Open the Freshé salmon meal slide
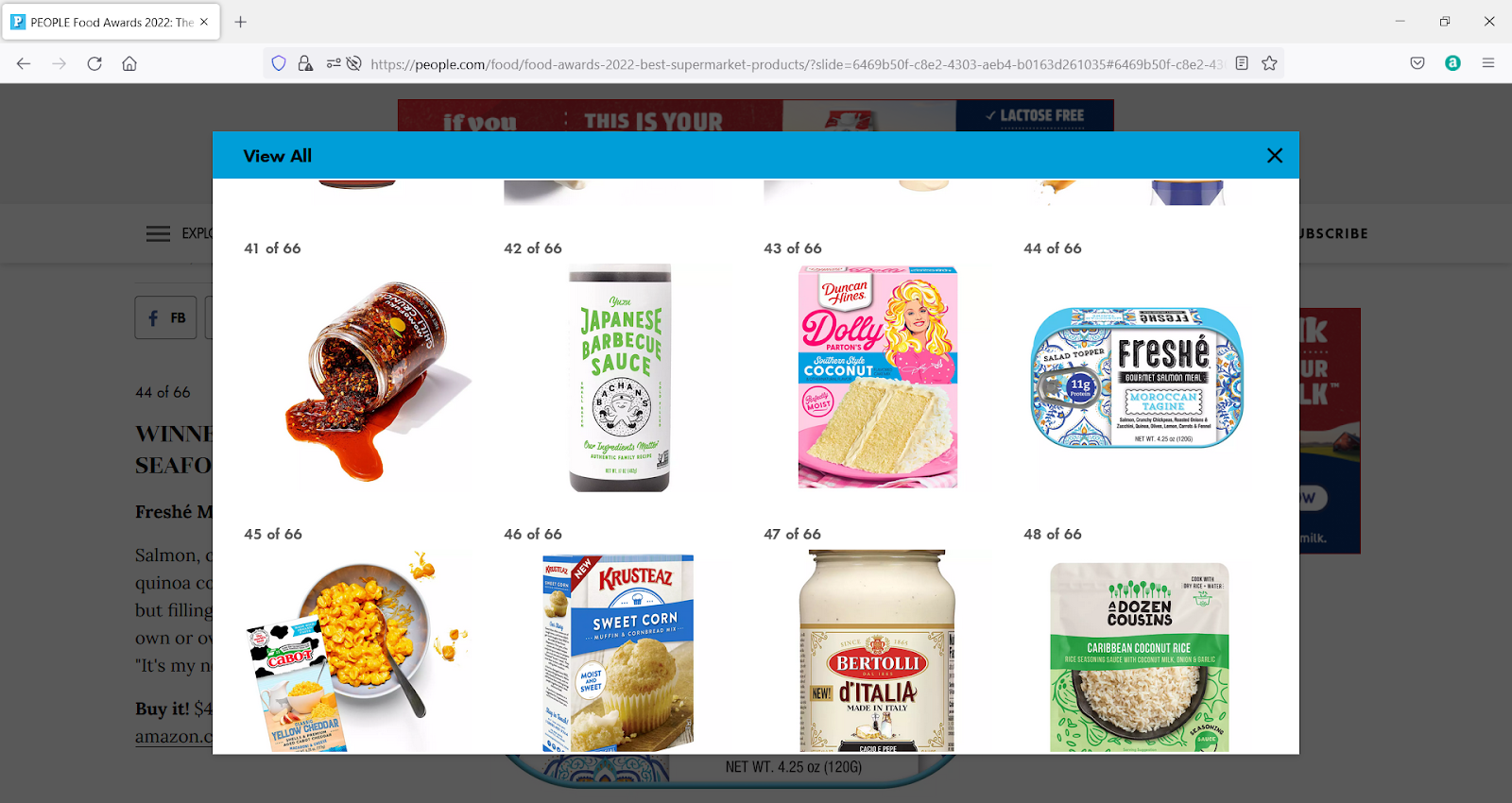 click(x=1137, y=378)
